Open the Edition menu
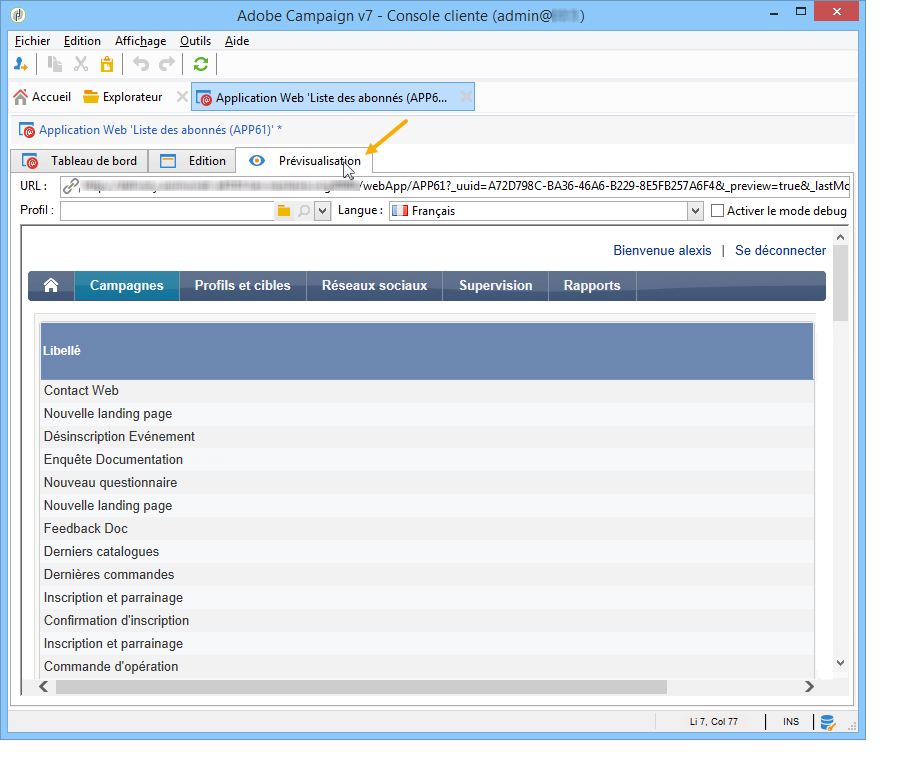This screenshot has height=781, width=919. click(x=82, y=41)
